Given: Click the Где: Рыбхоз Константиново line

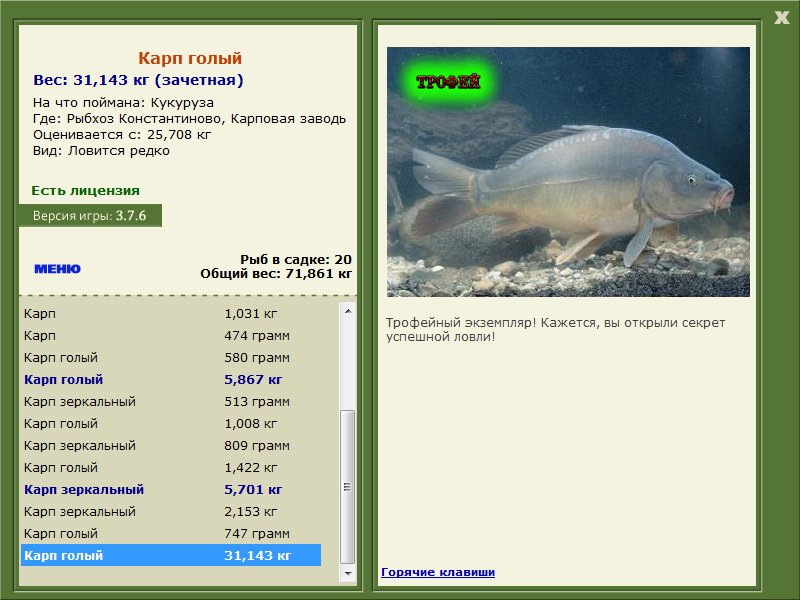Looking at the screenshot, I should (189, 118).
